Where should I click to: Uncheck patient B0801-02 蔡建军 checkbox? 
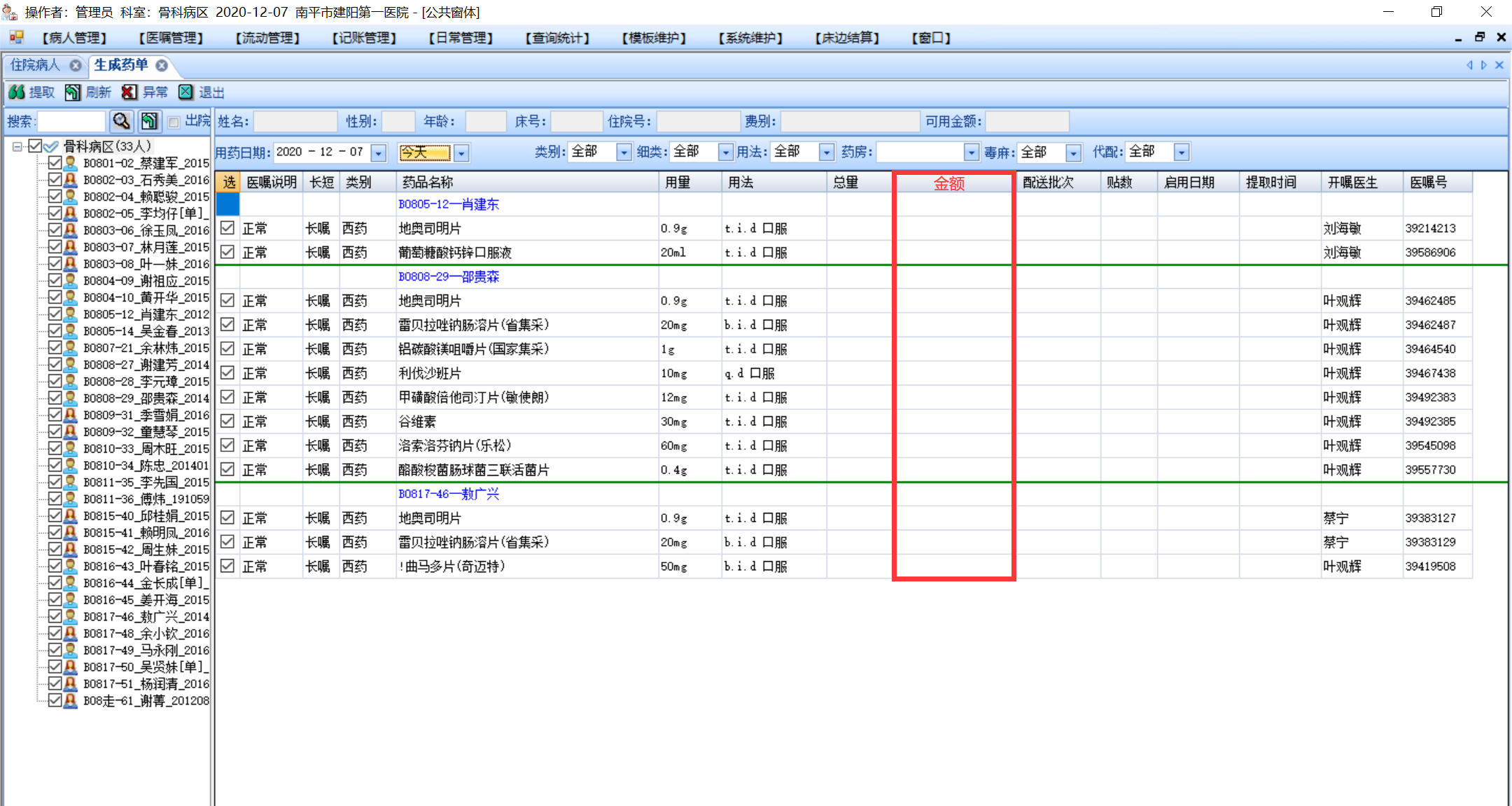tap(55, 162)
